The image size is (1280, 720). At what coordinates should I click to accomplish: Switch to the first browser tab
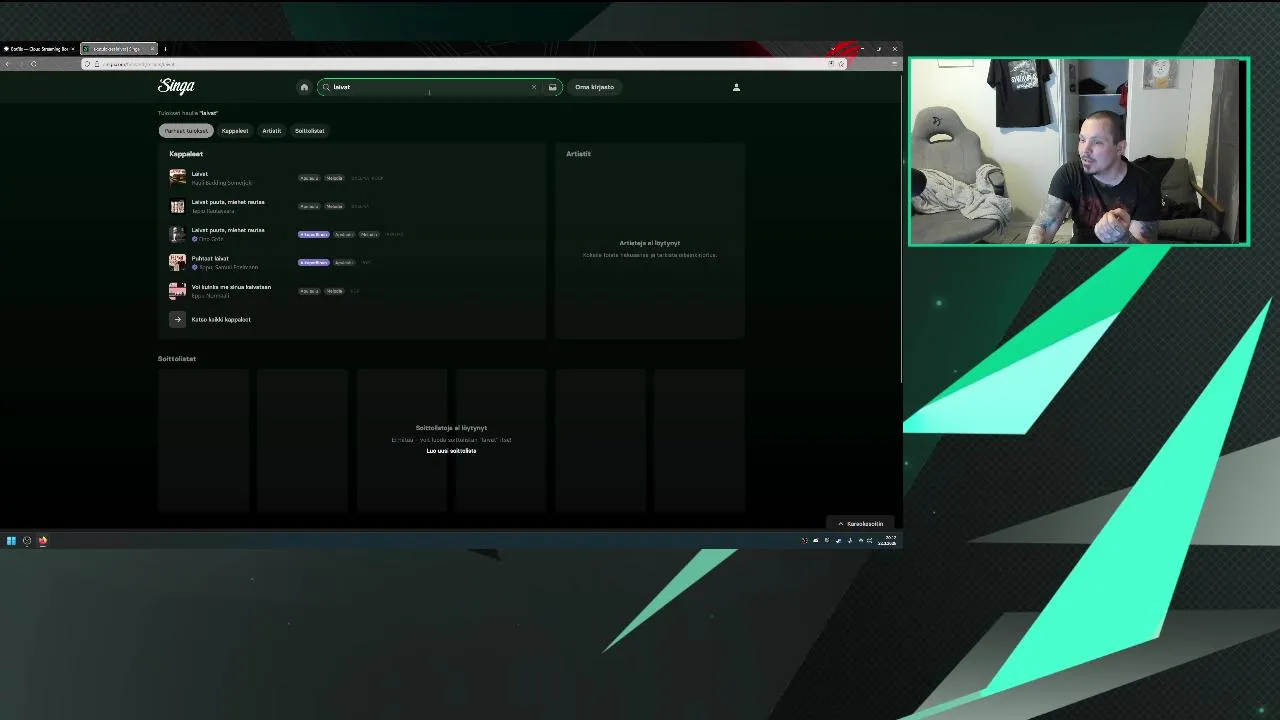(39, 49)
